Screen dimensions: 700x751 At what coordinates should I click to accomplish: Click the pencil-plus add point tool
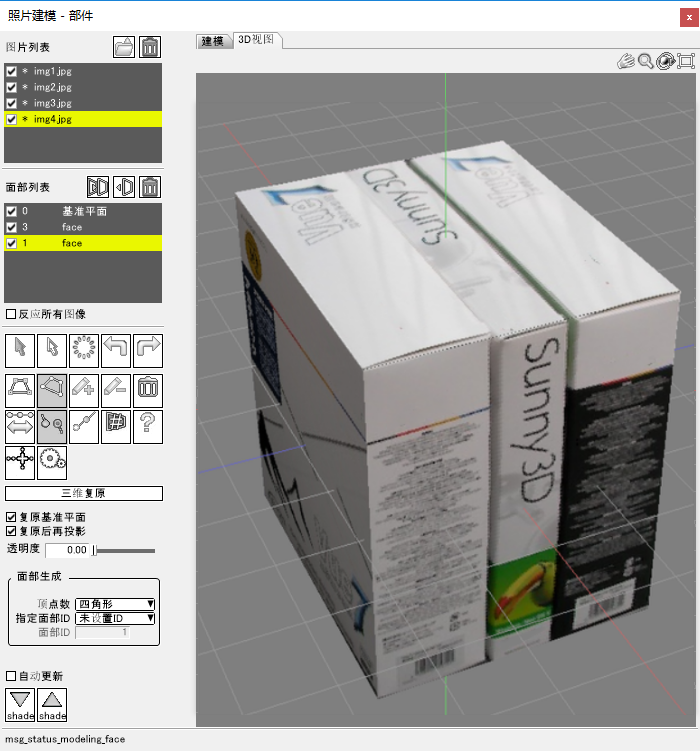pos(84,390)
